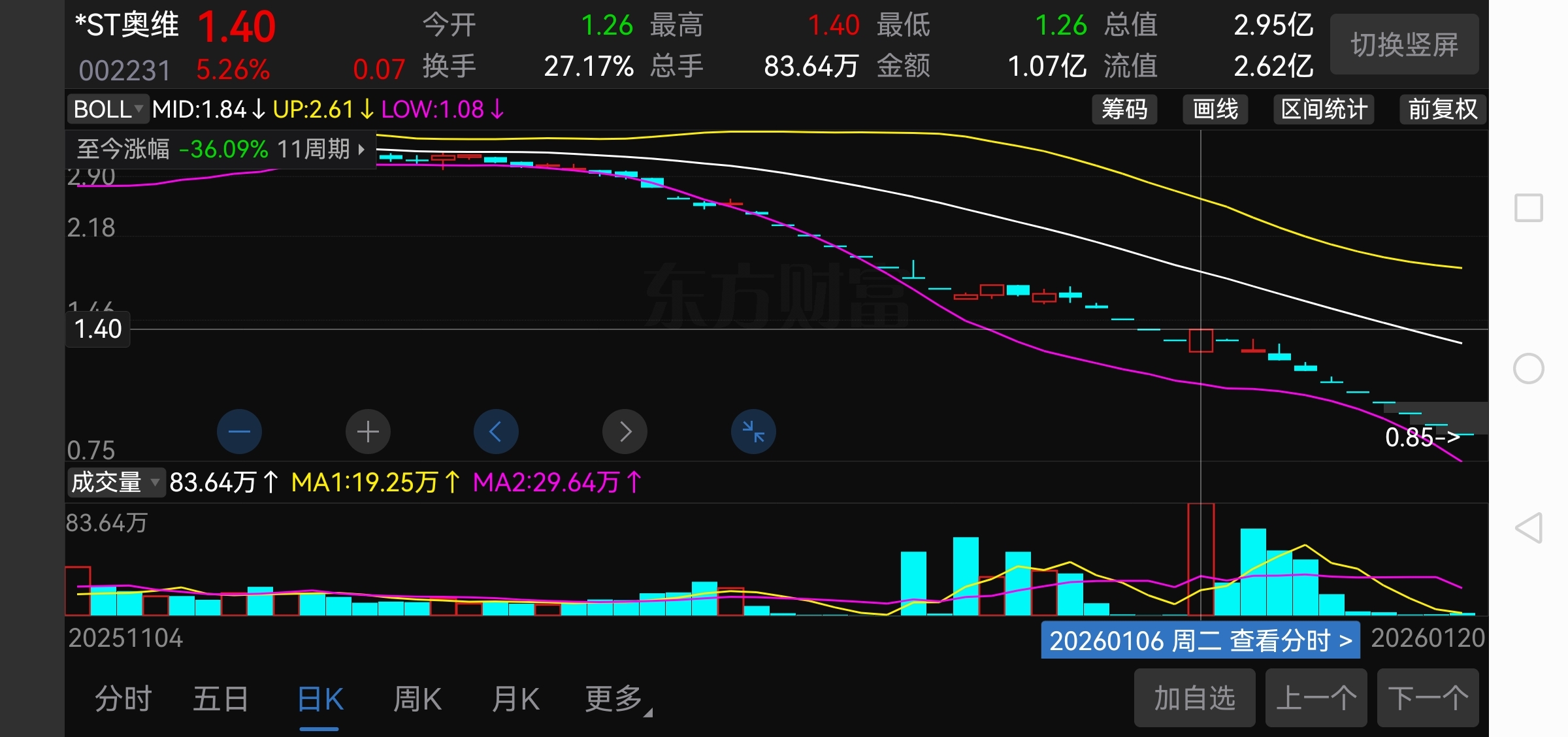Shift chart left with arrow icon
1568x737 pixels.
point(496,431)
